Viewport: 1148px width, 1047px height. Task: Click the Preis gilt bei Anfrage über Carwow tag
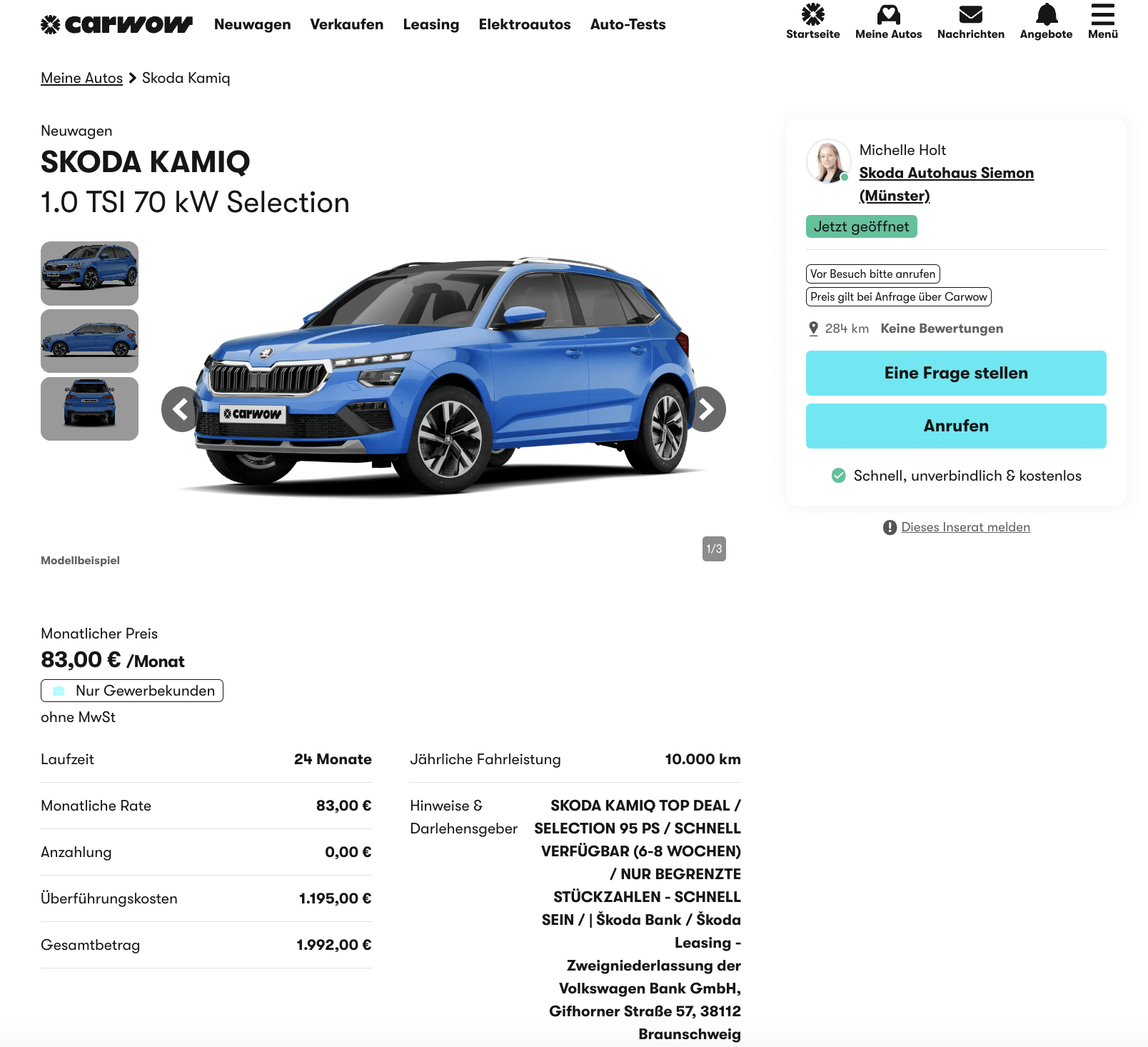pyautogui.click(x=899, y=297)
